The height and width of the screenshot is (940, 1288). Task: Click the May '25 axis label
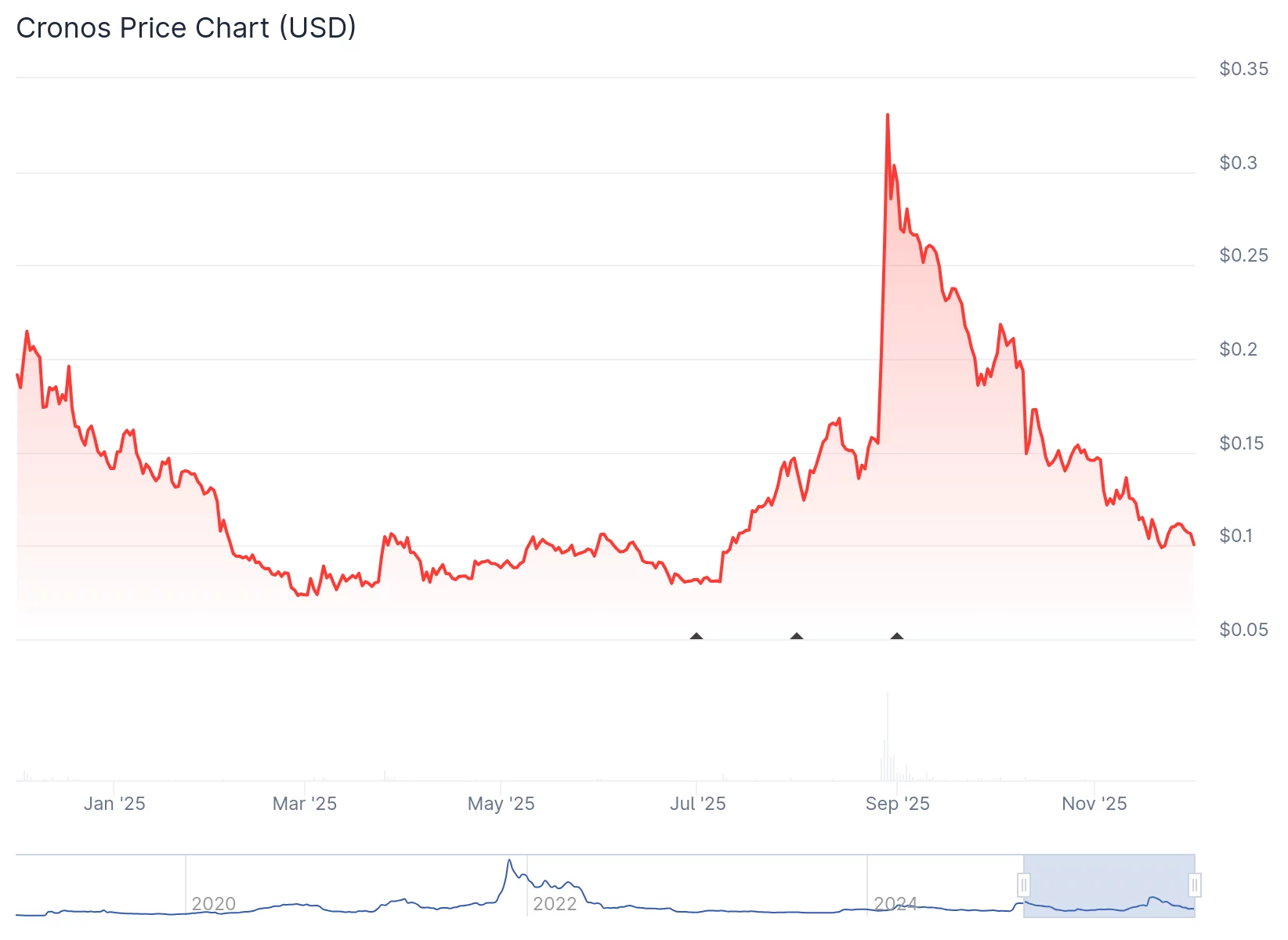pos(501,804)
